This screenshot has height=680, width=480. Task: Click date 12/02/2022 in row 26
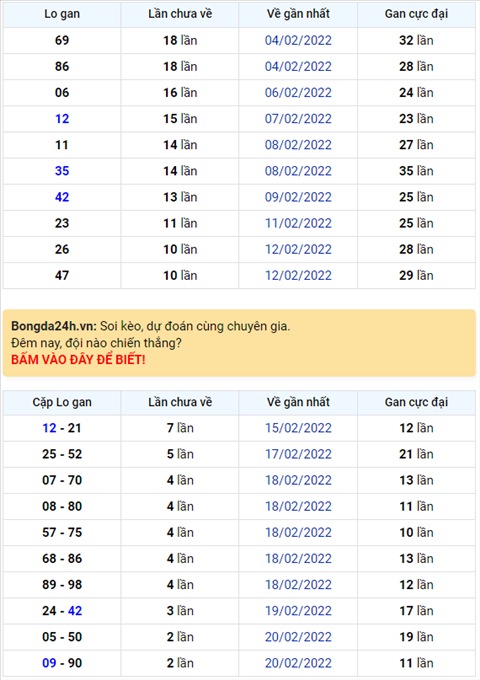[x=298, y=249]
